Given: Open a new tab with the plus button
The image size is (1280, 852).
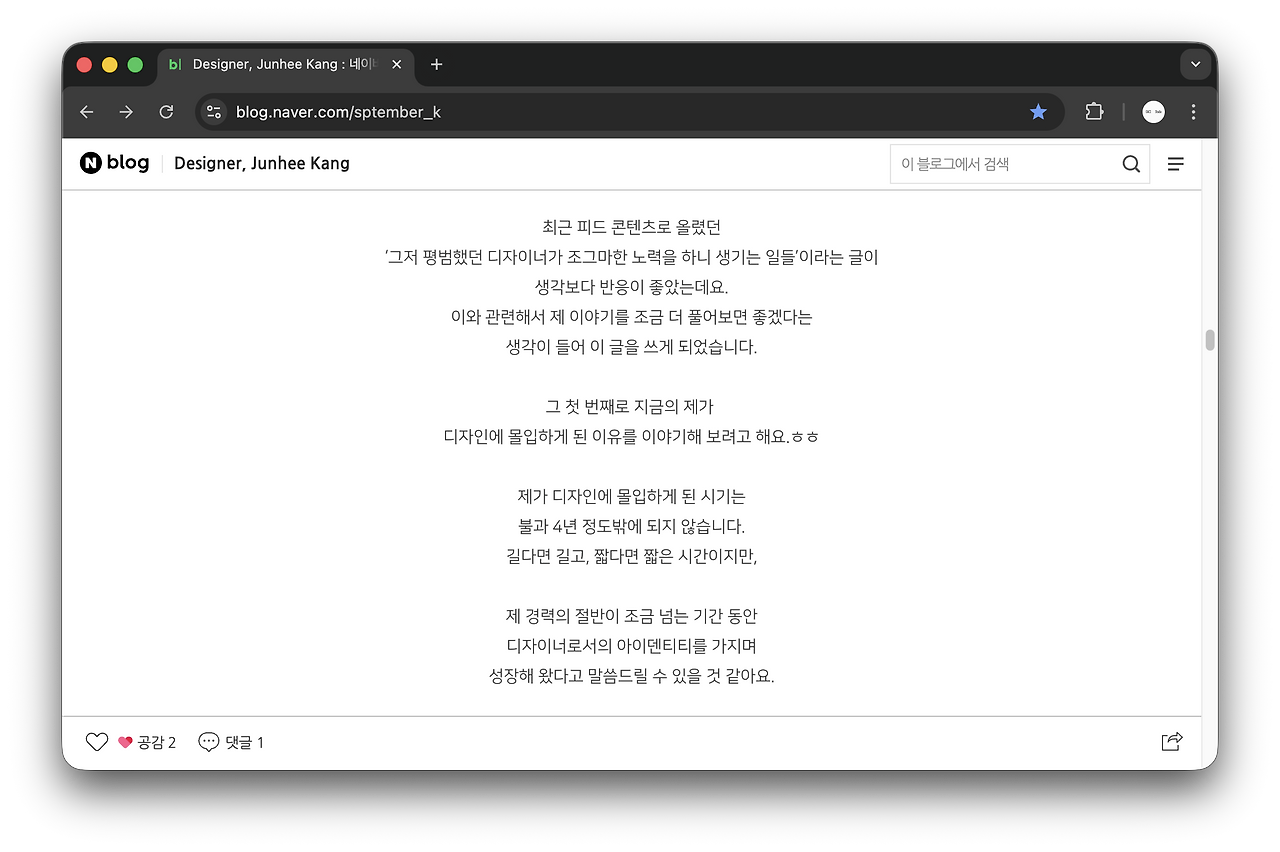Looking at the screenshot, I should pyautogui.click(x=436, y=63).
